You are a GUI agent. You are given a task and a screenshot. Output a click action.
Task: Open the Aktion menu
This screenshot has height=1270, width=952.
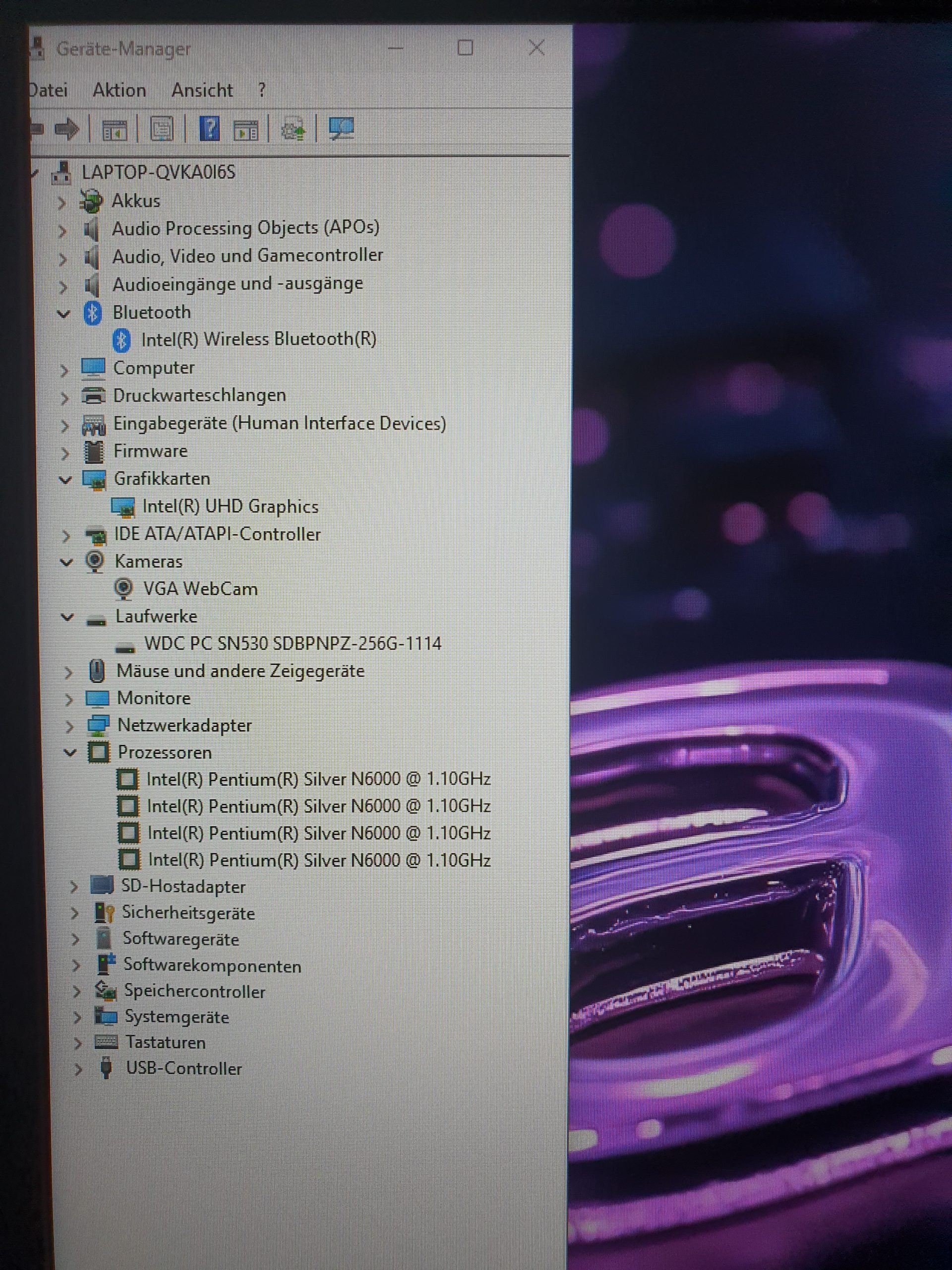tap(119, 90)
